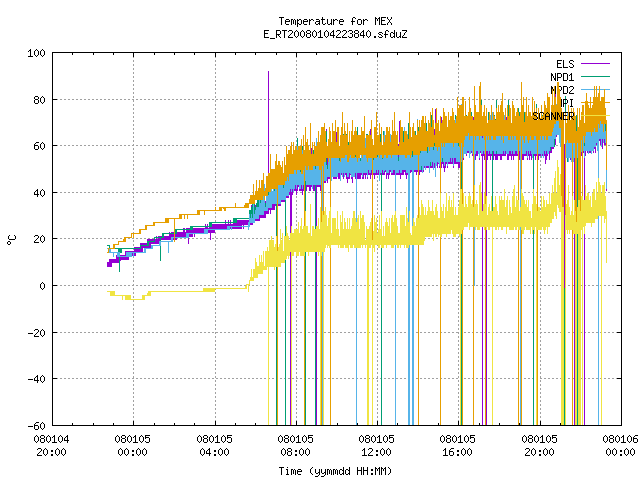Click the y-axis value -40
This screenshot has width=640, height=480.
[x=36, y=379]
